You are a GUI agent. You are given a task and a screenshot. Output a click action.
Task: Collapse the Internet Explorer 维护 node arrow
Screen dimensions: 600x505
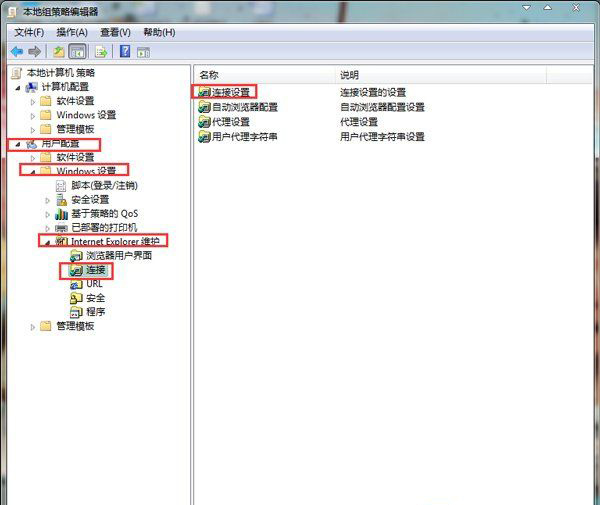click(x=47, y=242)
